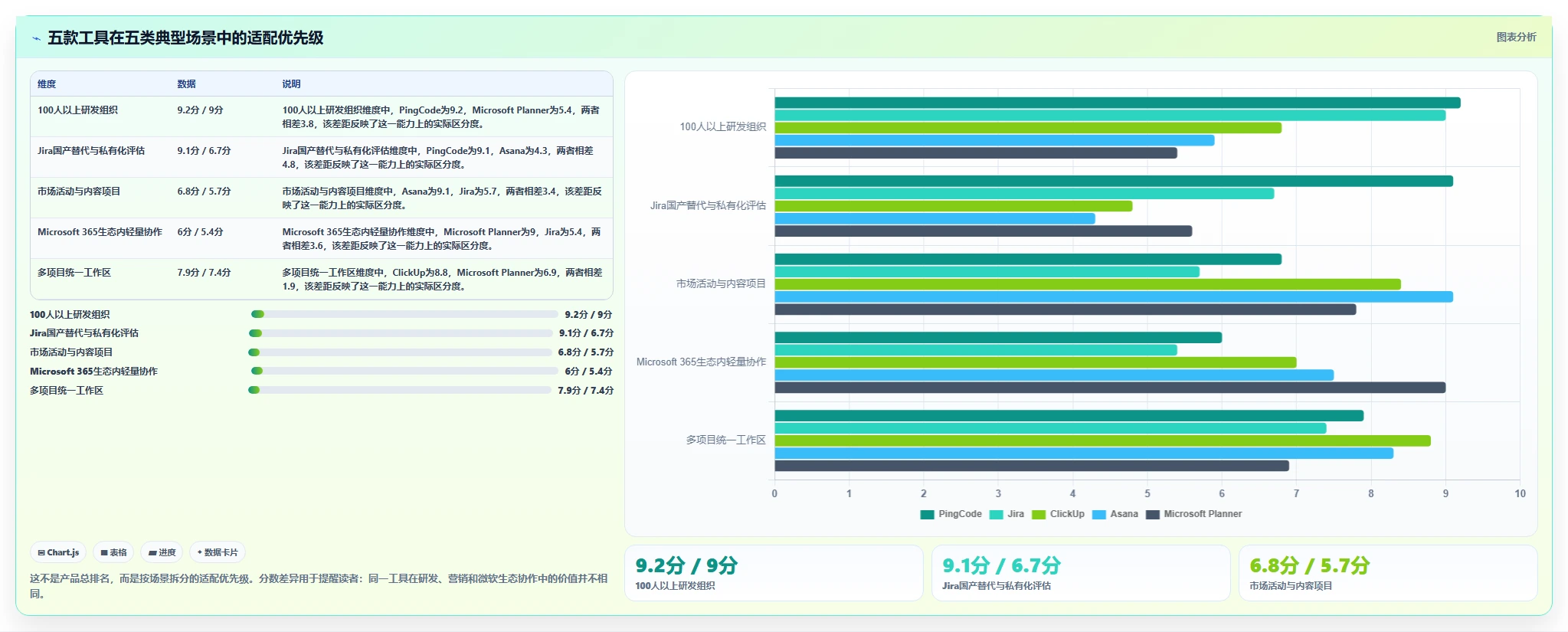
Task: Select the 进度 chip
Action: click(x=162, y=552)
